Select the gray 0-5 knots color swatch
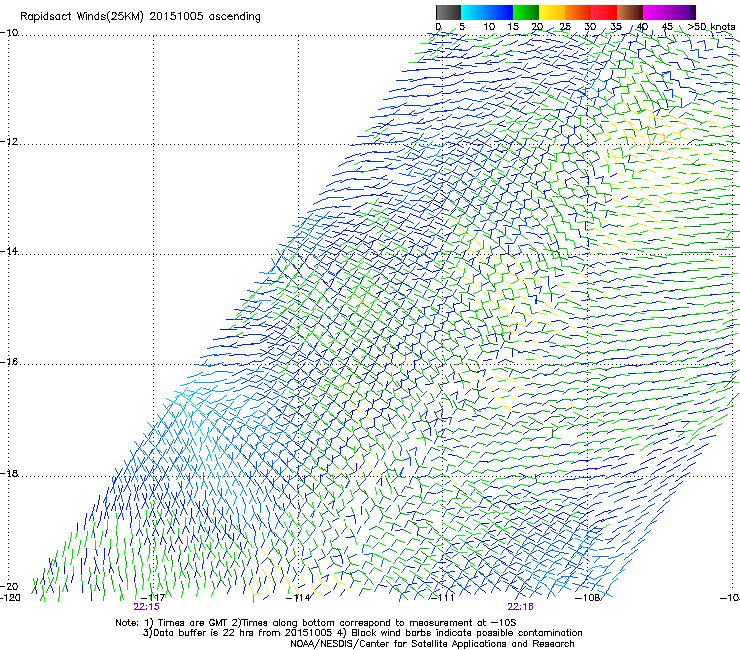This screenshot has height=650, width=740. 448,12
